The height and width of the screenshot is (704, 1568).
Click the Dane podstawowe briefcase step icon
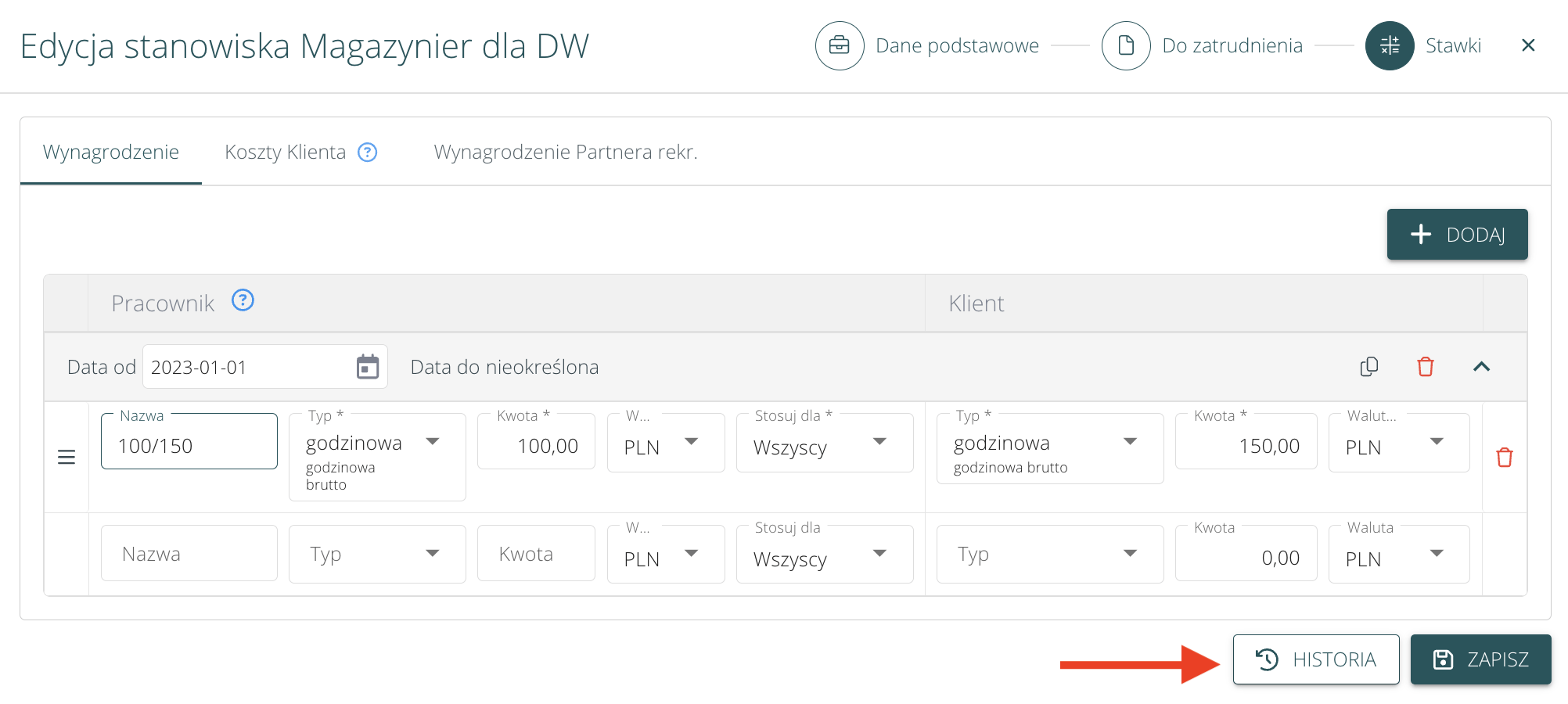839,45
